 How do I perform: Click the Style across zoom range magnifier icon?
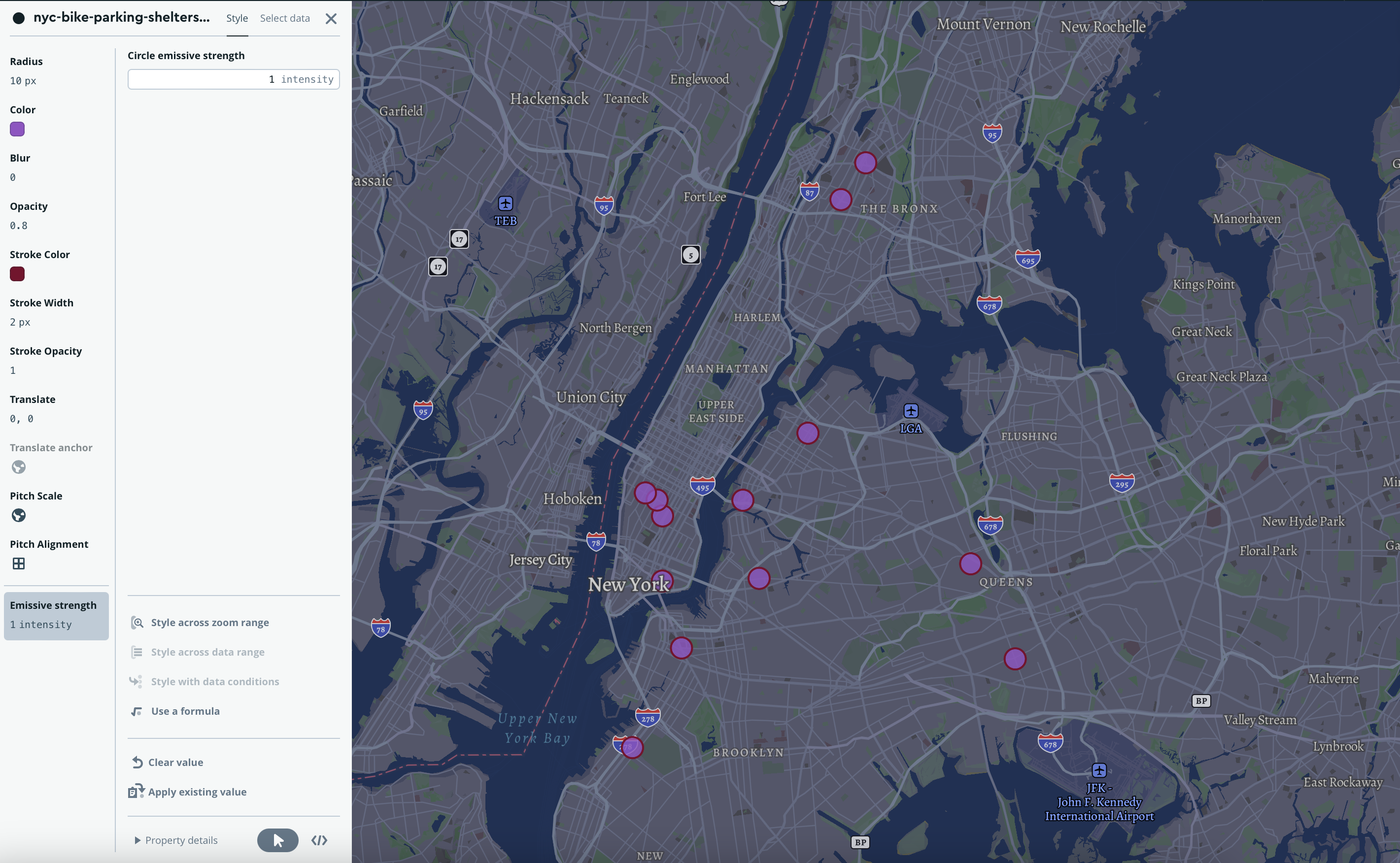pos(137,622)
